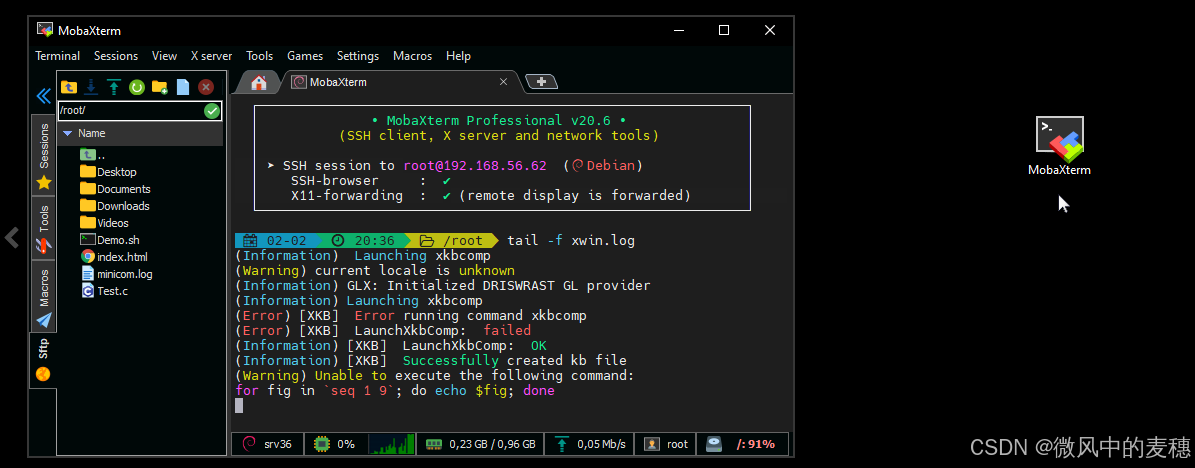Open the Macros side panel
This screenshot has width=1195, height=468.
43,297
